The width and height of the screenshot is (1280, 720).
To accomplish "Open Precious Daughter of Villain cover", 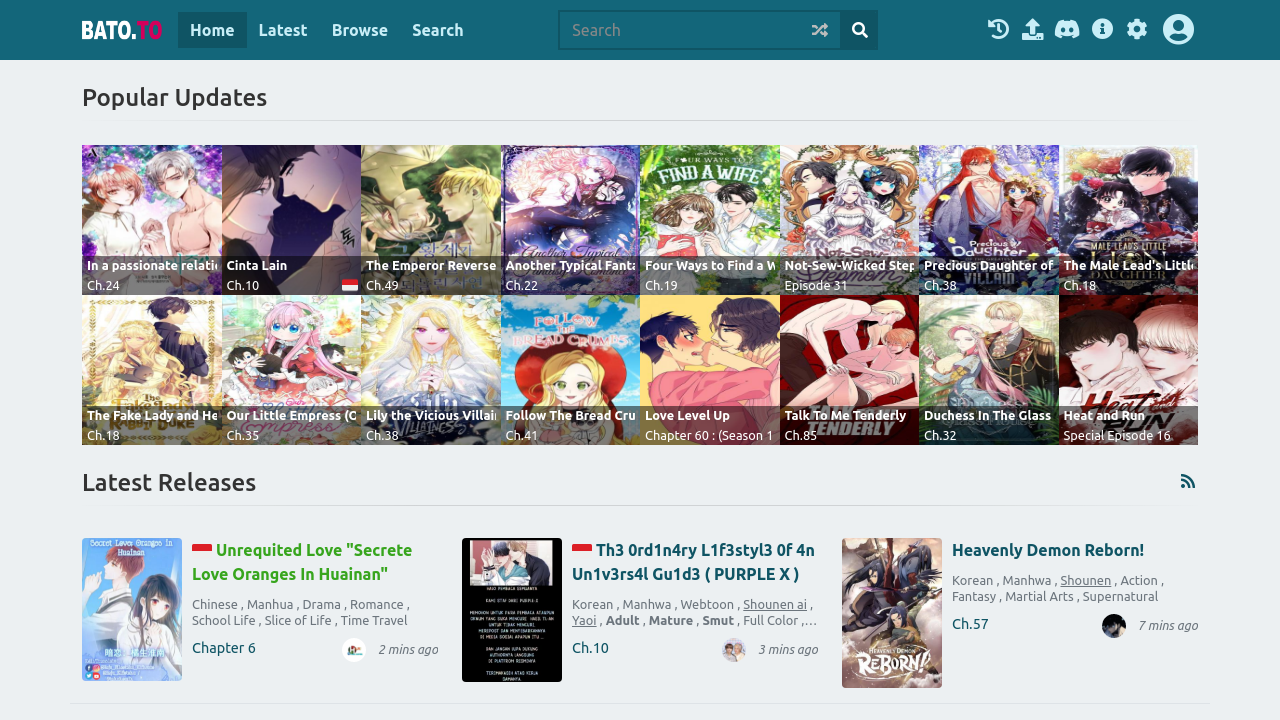I will (989, 220).
